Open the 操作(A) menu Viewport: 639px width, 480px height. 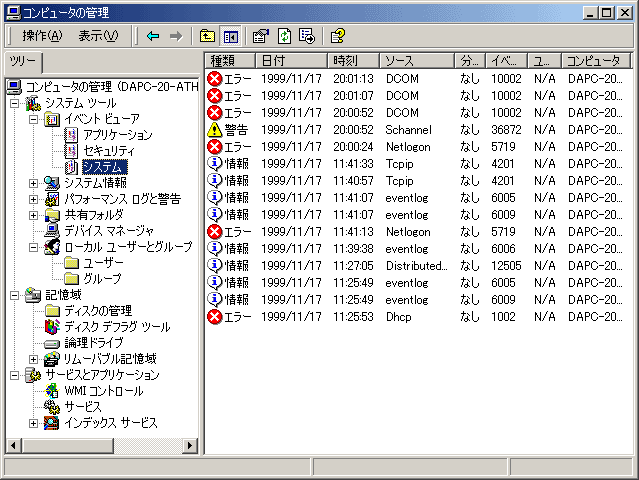pos(42,36)
